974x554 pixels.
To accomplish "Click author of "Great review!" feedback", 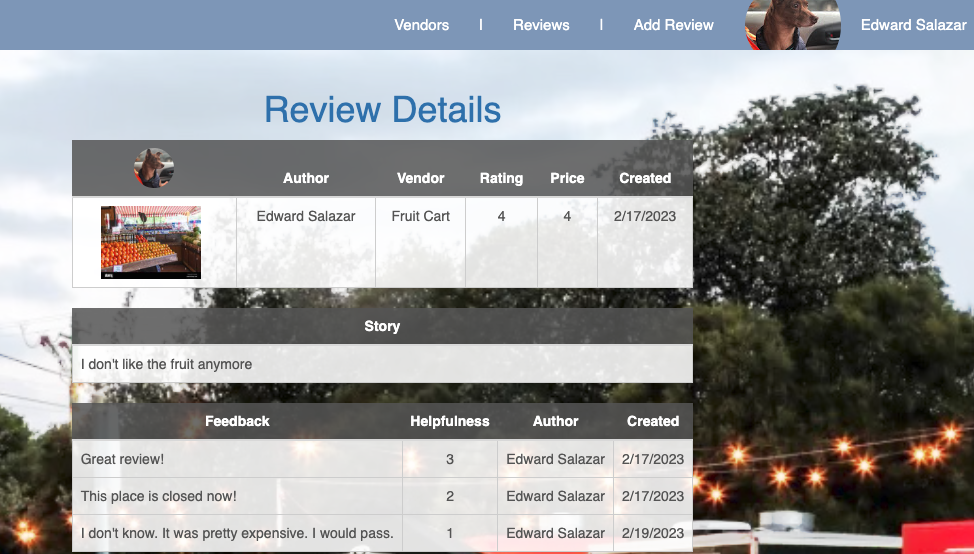I will coord(555,460).
